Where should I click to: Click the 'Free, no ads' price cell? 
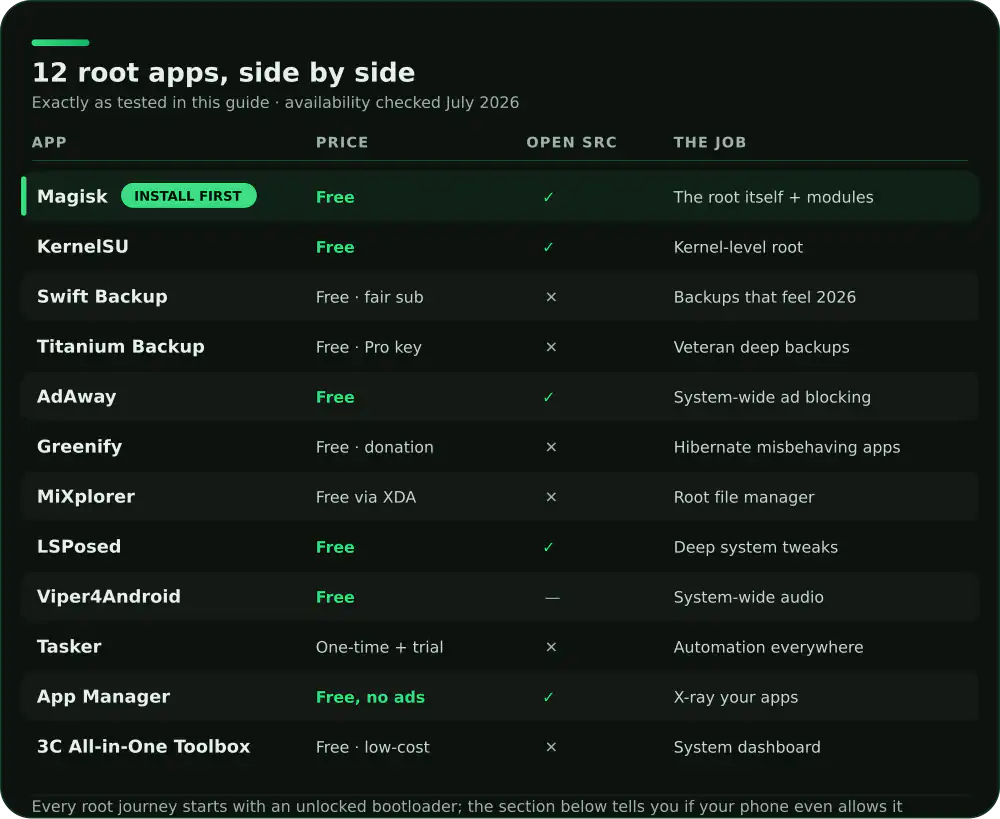tap(371, 697)
